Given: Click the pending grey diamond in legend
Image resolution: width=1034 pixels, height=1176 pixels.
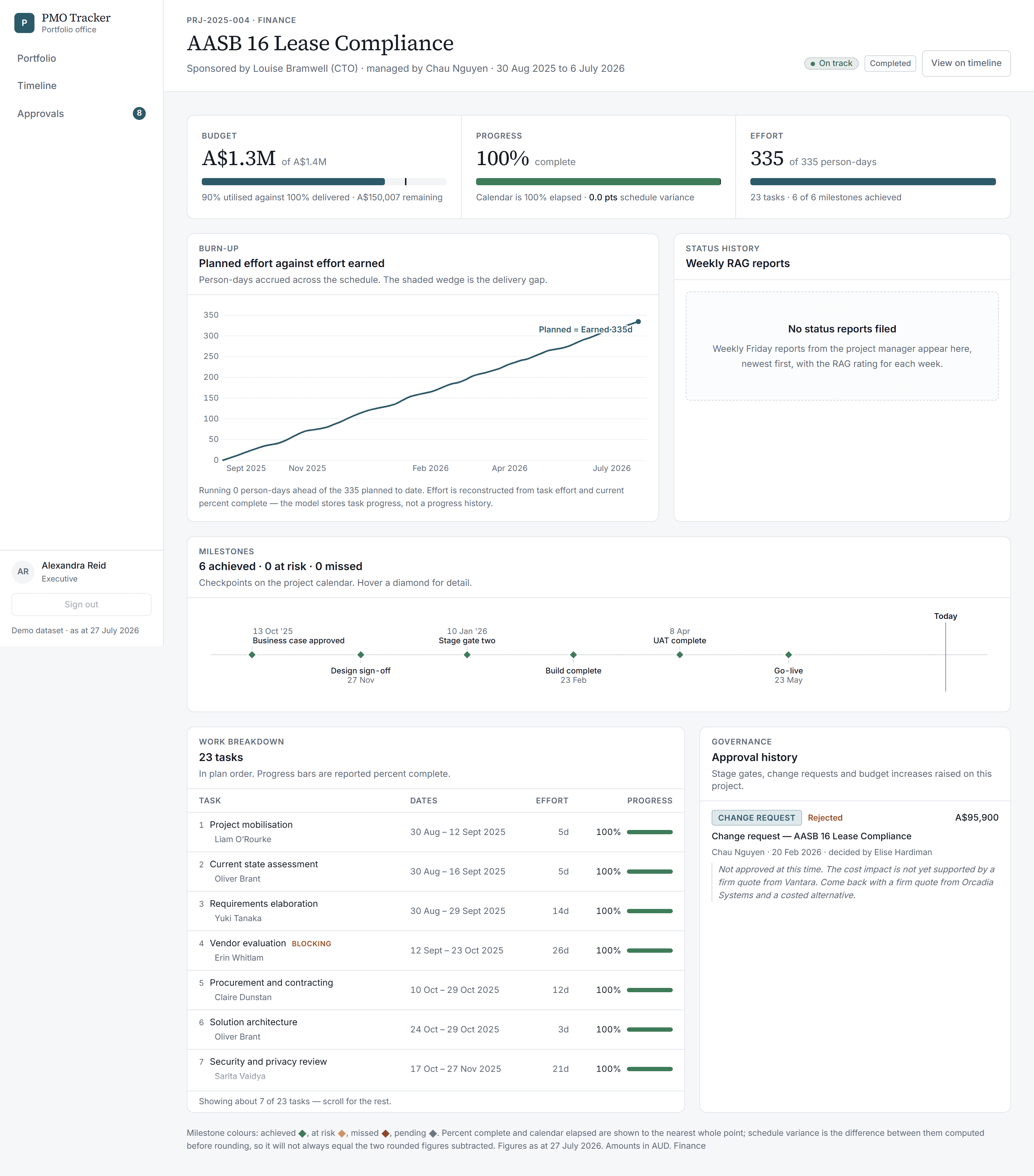Looking at the screenshot, I should [433, 1133].
